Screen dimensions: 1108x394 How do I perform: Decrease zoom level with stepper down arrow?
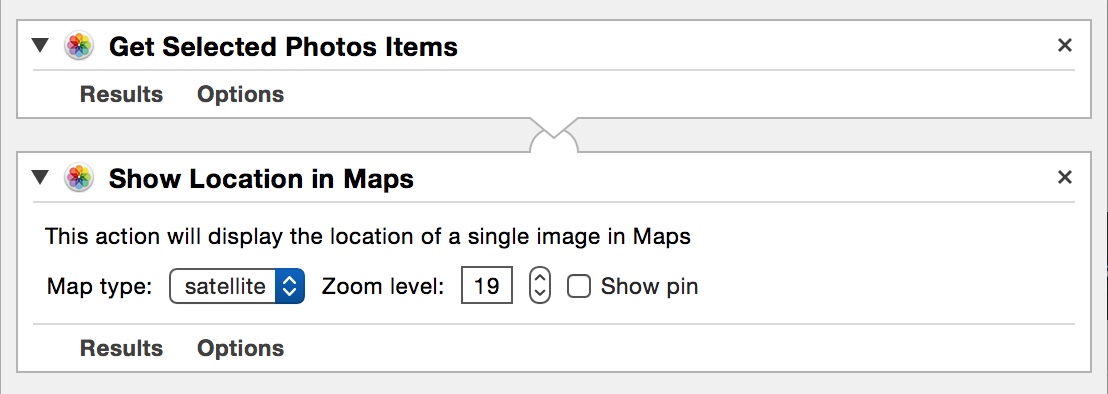pos(540,294)
